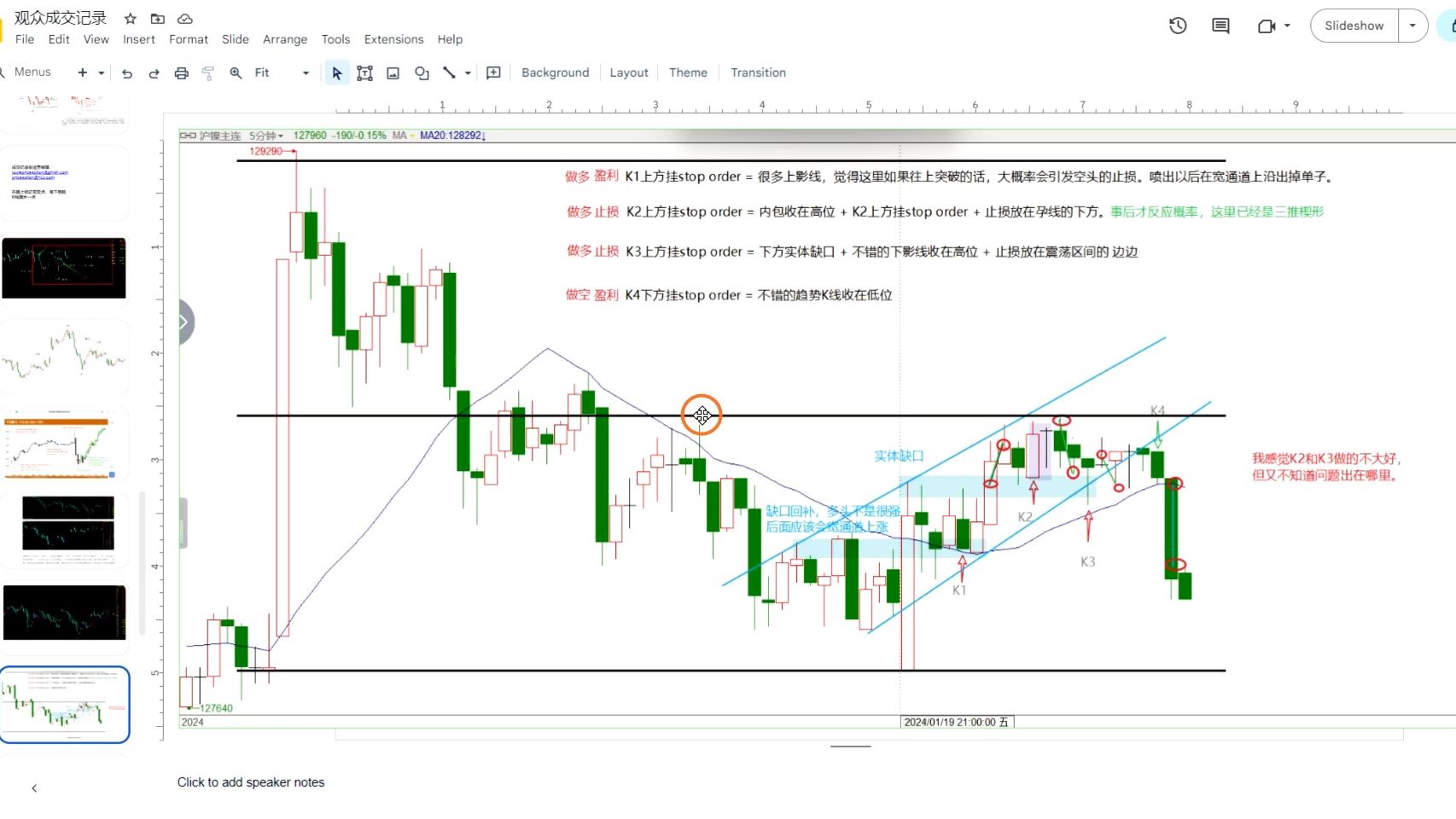
Task: Click the 2024/01/19 21:00:00 date label
Action: coord(957,723)
